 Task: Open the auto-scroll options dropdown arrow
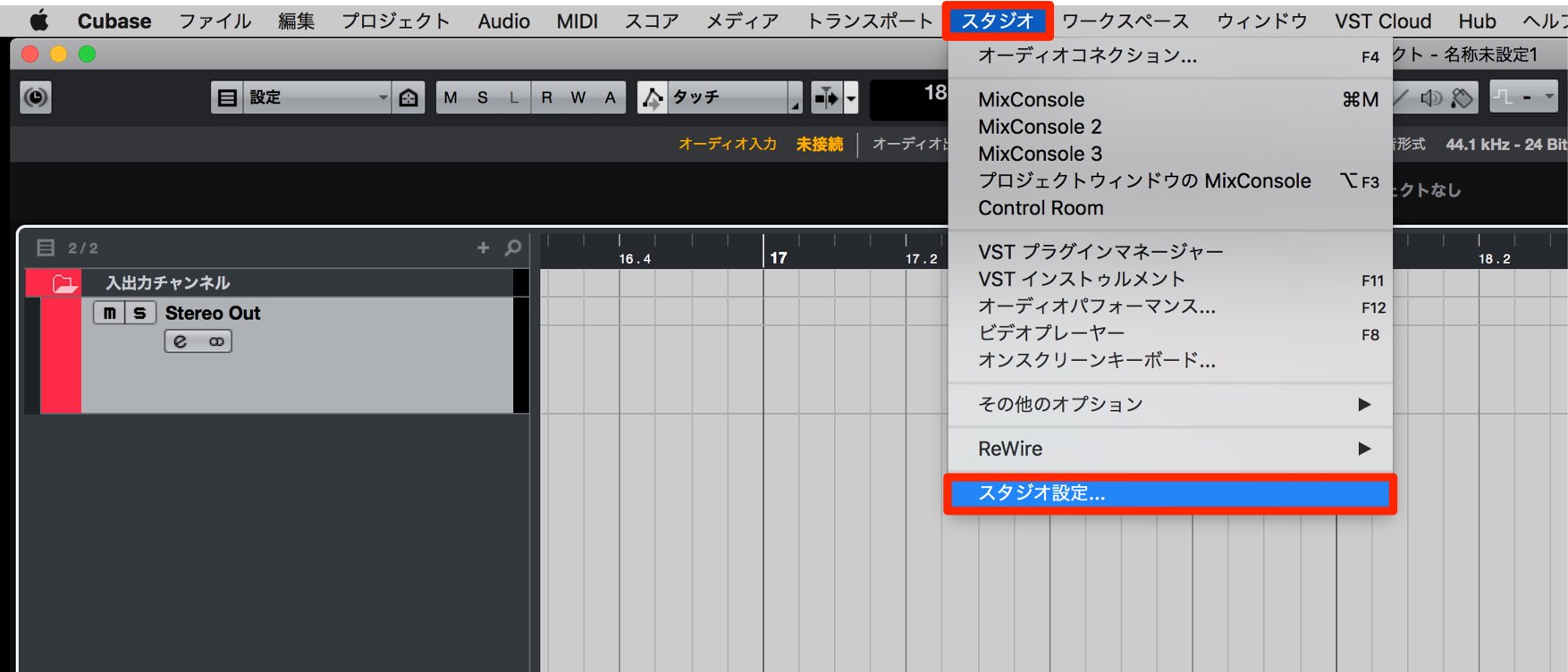851,97
